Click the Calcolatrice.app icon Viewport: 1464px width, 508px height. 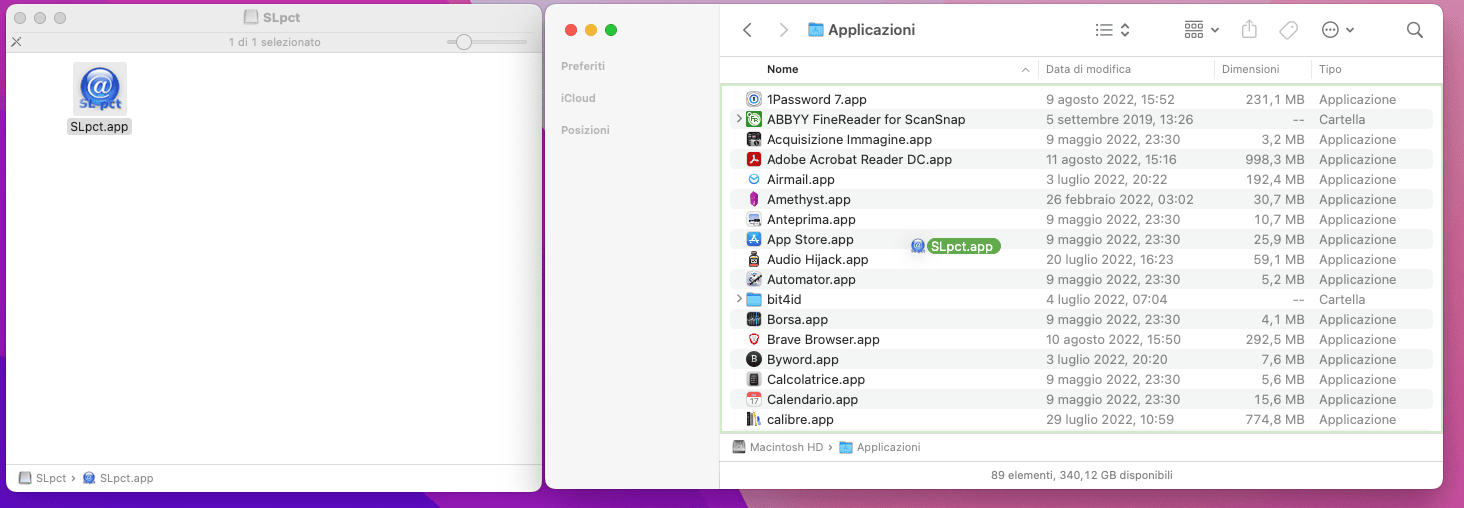pyautogui.click(x=754, y=379)
